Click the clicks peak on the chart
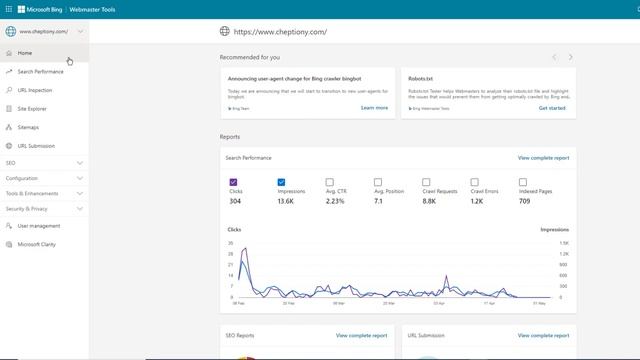Viewport: 640px width, 360px height. coord(245,248)
